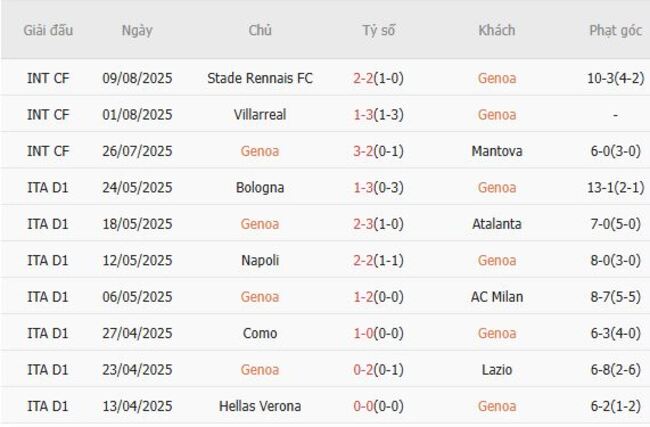
Task: Open Hellas Verona team link
Action: click(x=260, y=406)
